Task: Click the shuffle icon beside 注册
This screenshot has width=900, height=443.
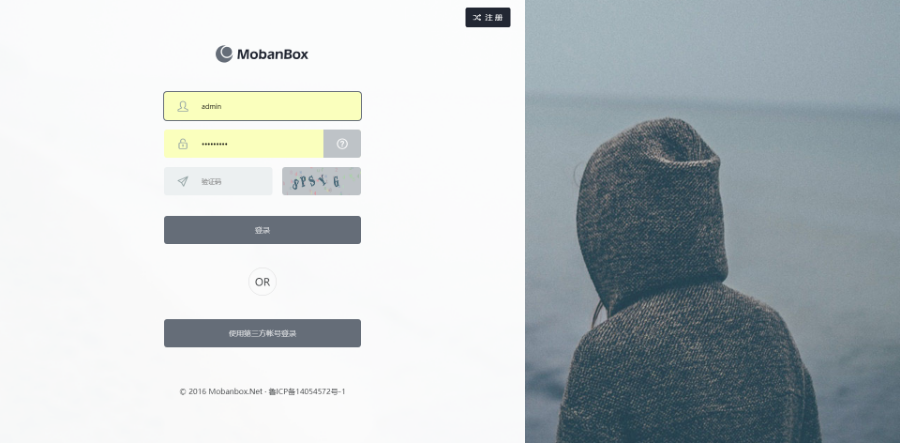Action: click(476, 18)
